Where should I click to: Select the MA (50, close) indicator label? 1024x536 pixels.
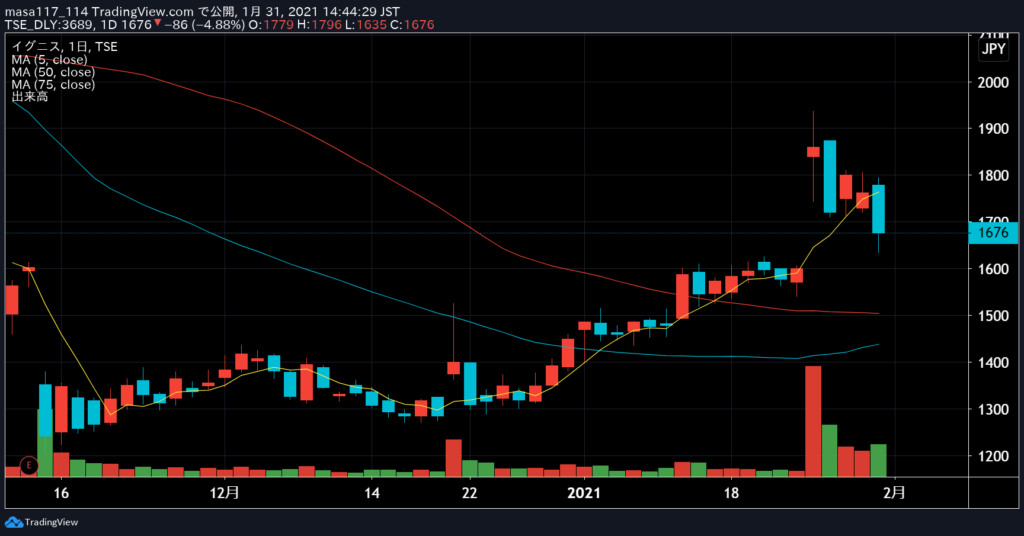pyautogui.click(x=53, y=72)
